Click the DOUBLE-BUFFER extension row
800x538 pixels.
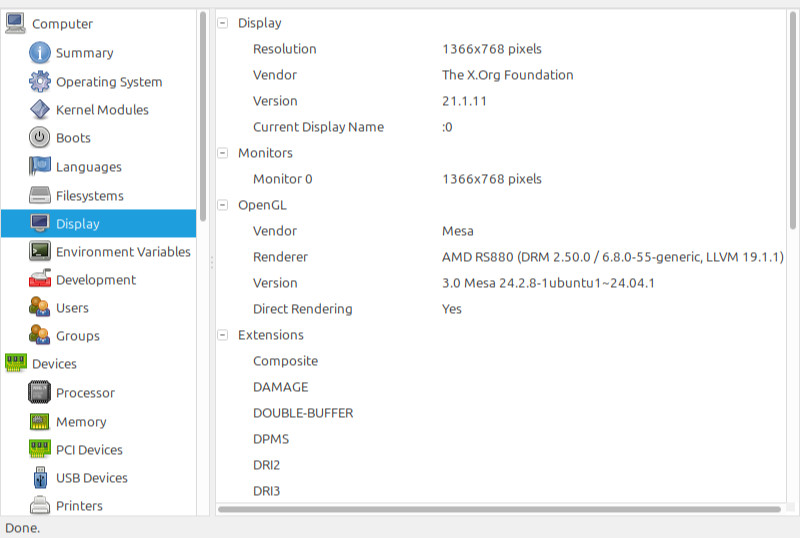501,413
